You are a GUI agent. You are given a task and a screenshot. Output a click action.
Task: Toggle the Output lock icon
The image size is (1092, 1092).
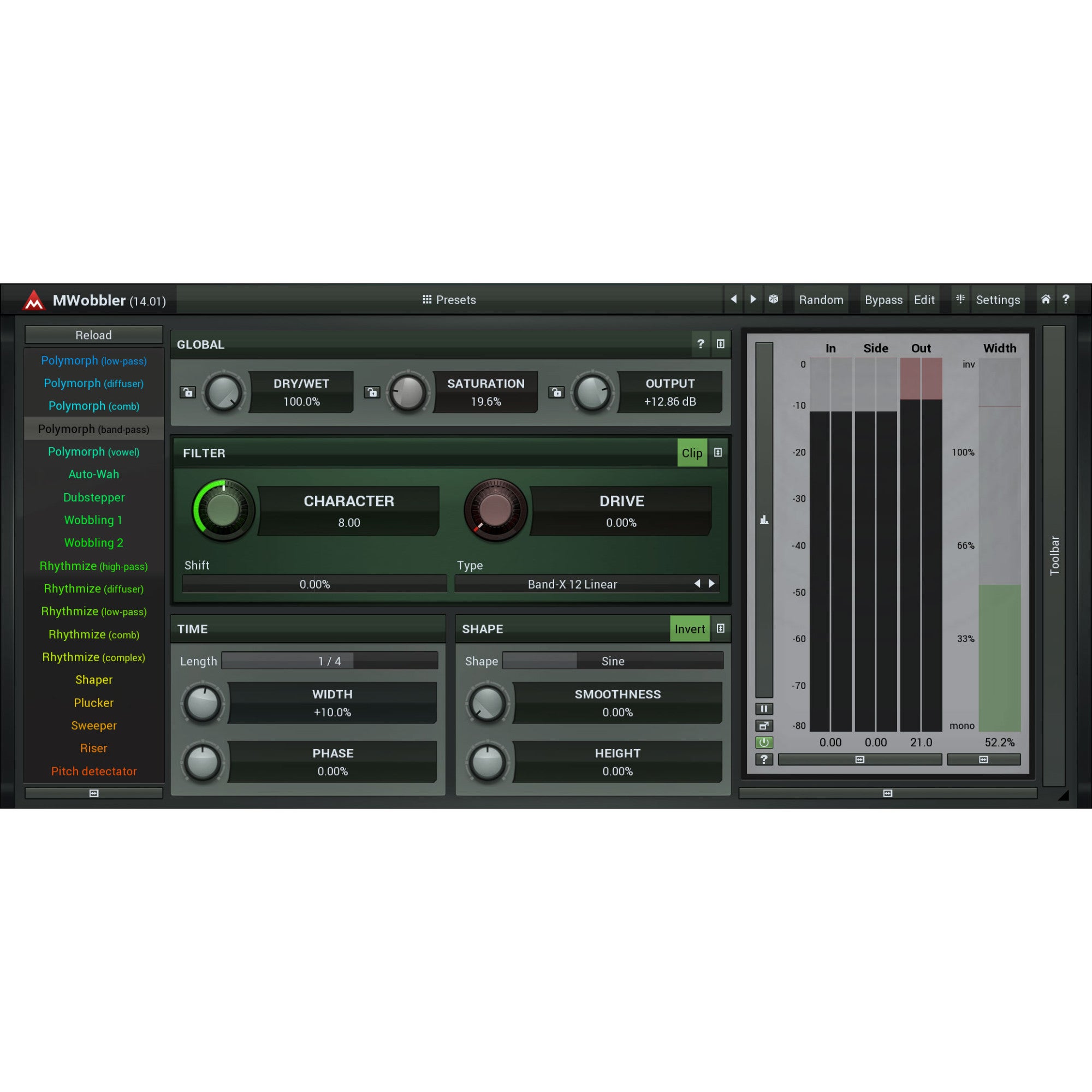click(556, 391)
